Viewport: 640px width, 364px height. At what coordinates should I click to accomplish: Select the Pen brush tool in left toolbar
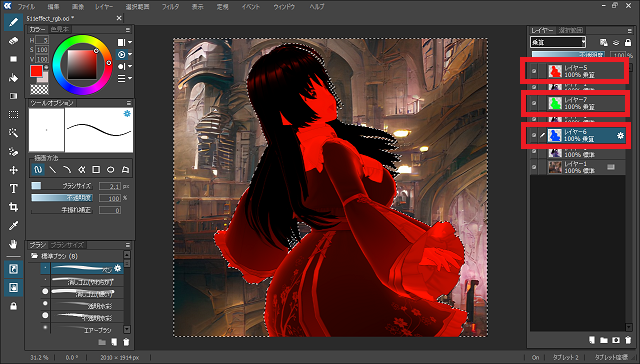(x=13, y=22)
